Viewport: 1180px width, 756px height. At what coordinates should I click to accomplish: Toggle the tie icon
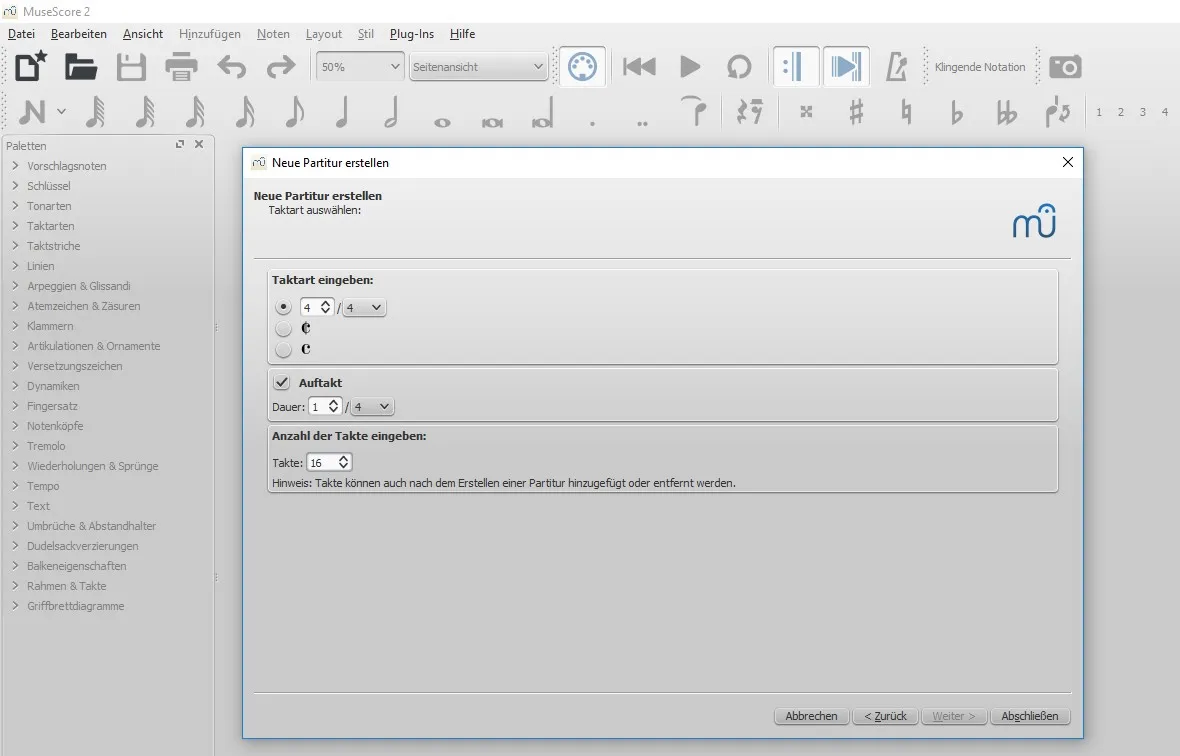tap(693, 111)
